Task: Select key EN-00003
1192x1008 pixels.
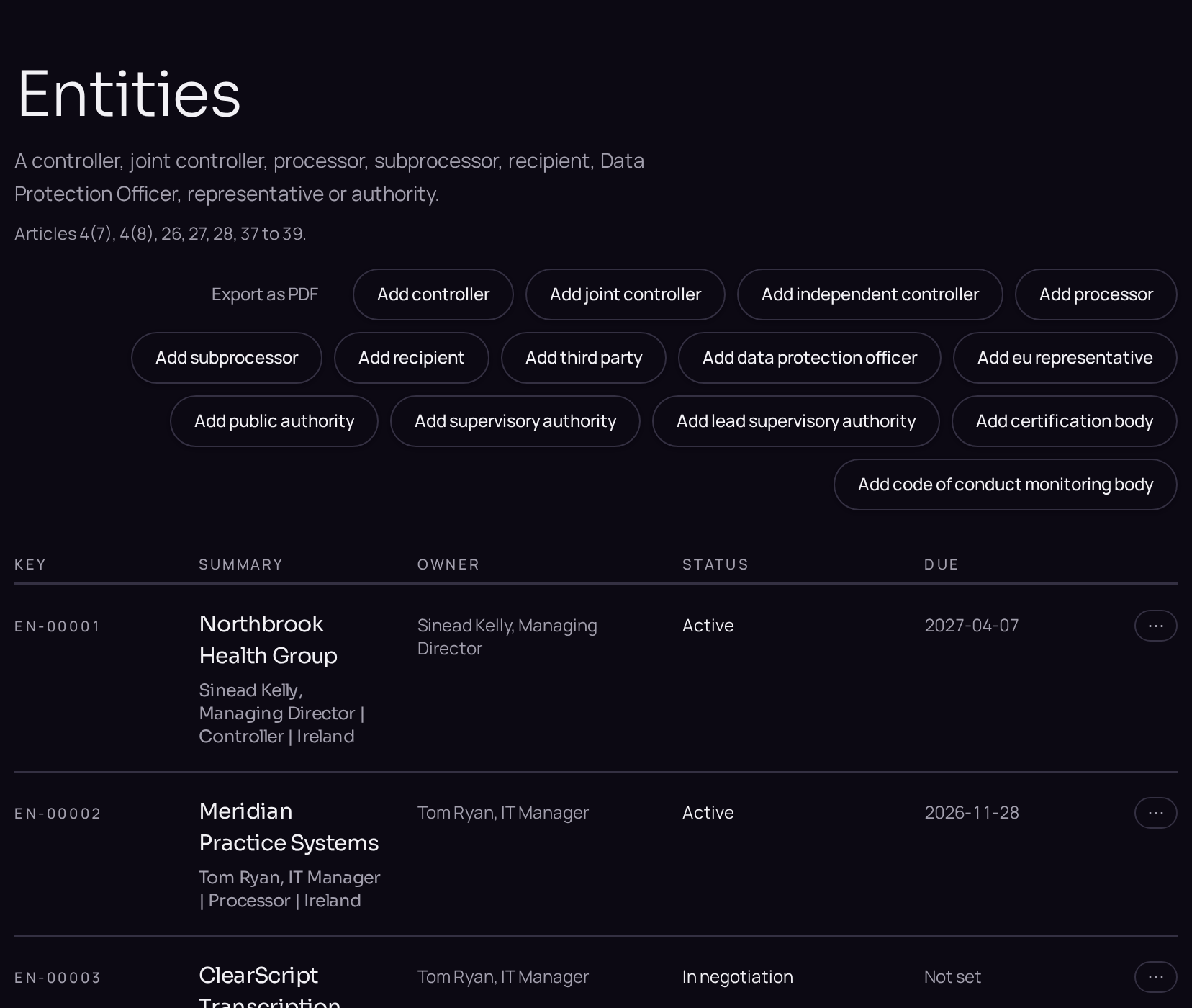Action: [x=58, y=978]
